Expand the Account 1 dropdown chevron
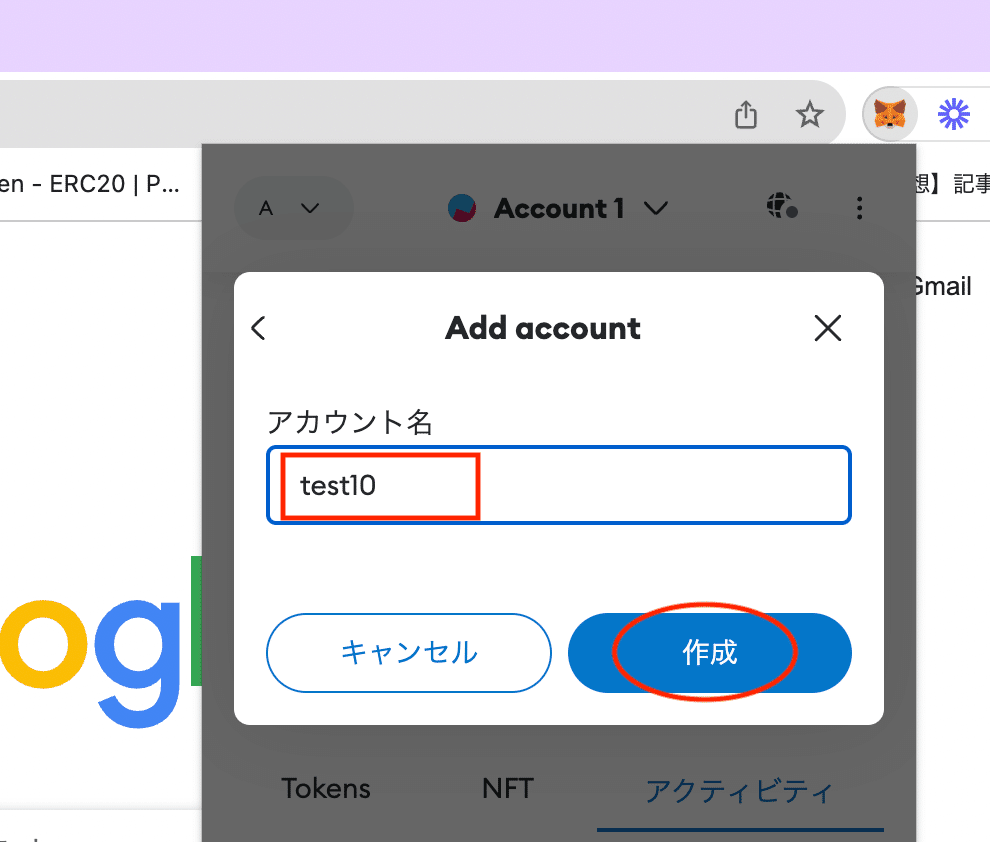This screenshot has width=990, height=842. [656, 208]
